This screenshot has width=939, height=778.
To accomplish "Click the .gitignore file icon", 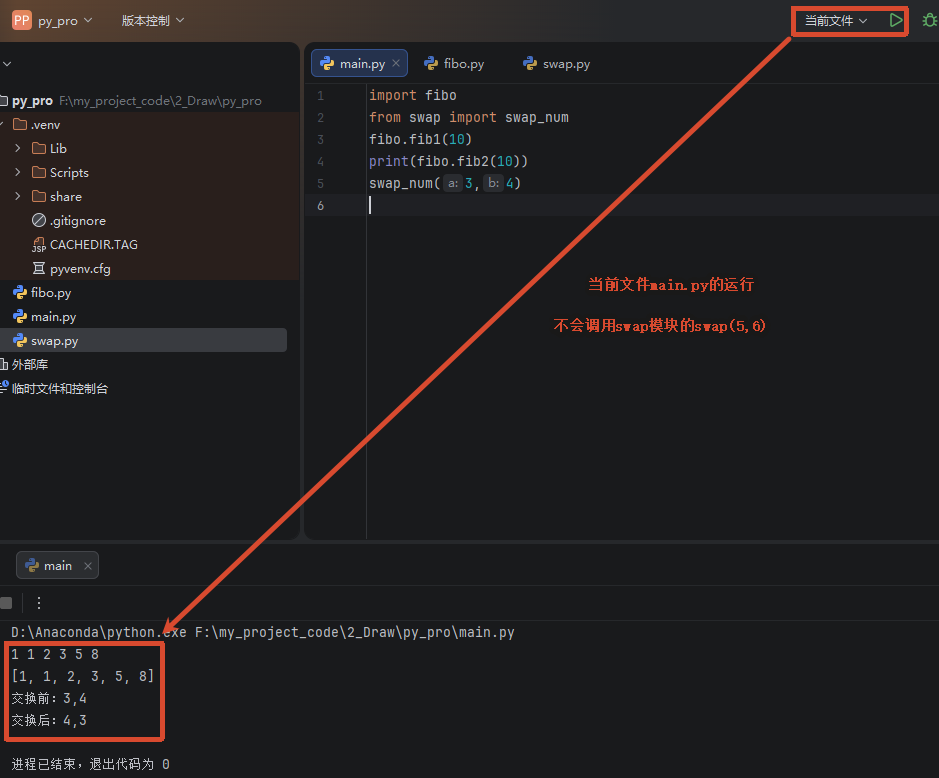I will pos(39,220).
